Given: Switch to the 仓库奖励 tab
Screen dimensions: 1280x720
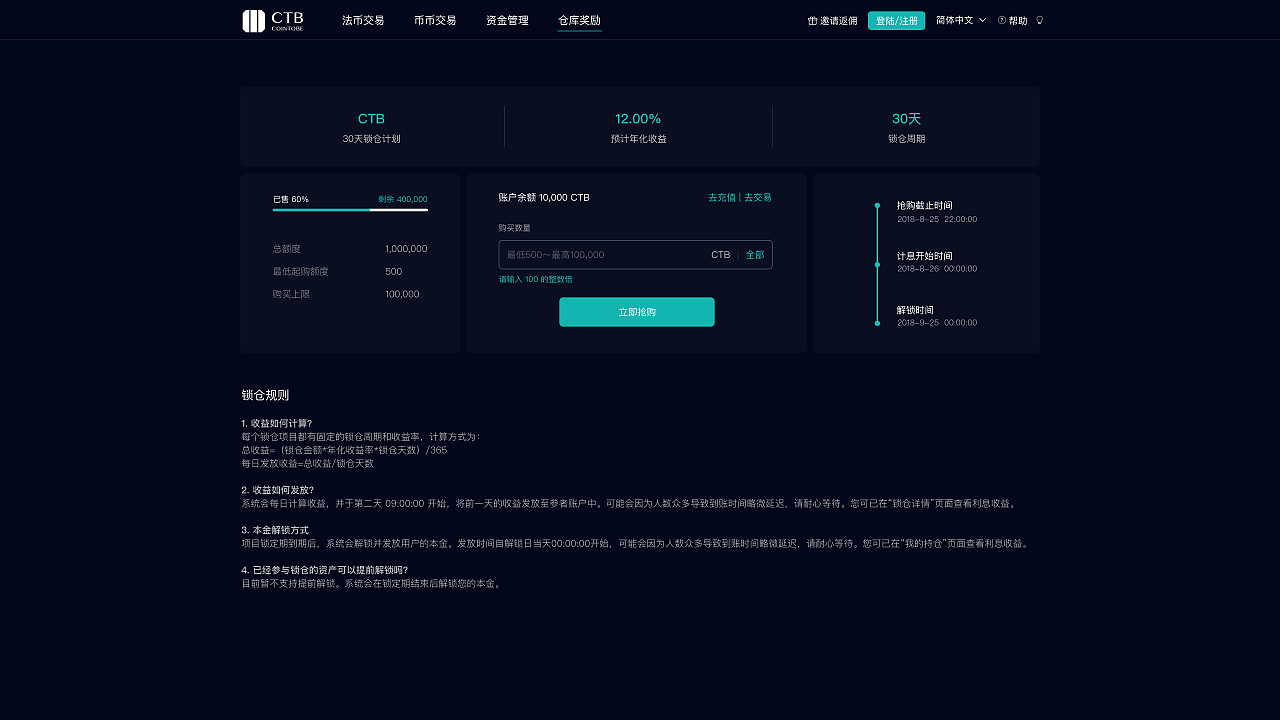Looking at the screenshot, I should [579, 19].
